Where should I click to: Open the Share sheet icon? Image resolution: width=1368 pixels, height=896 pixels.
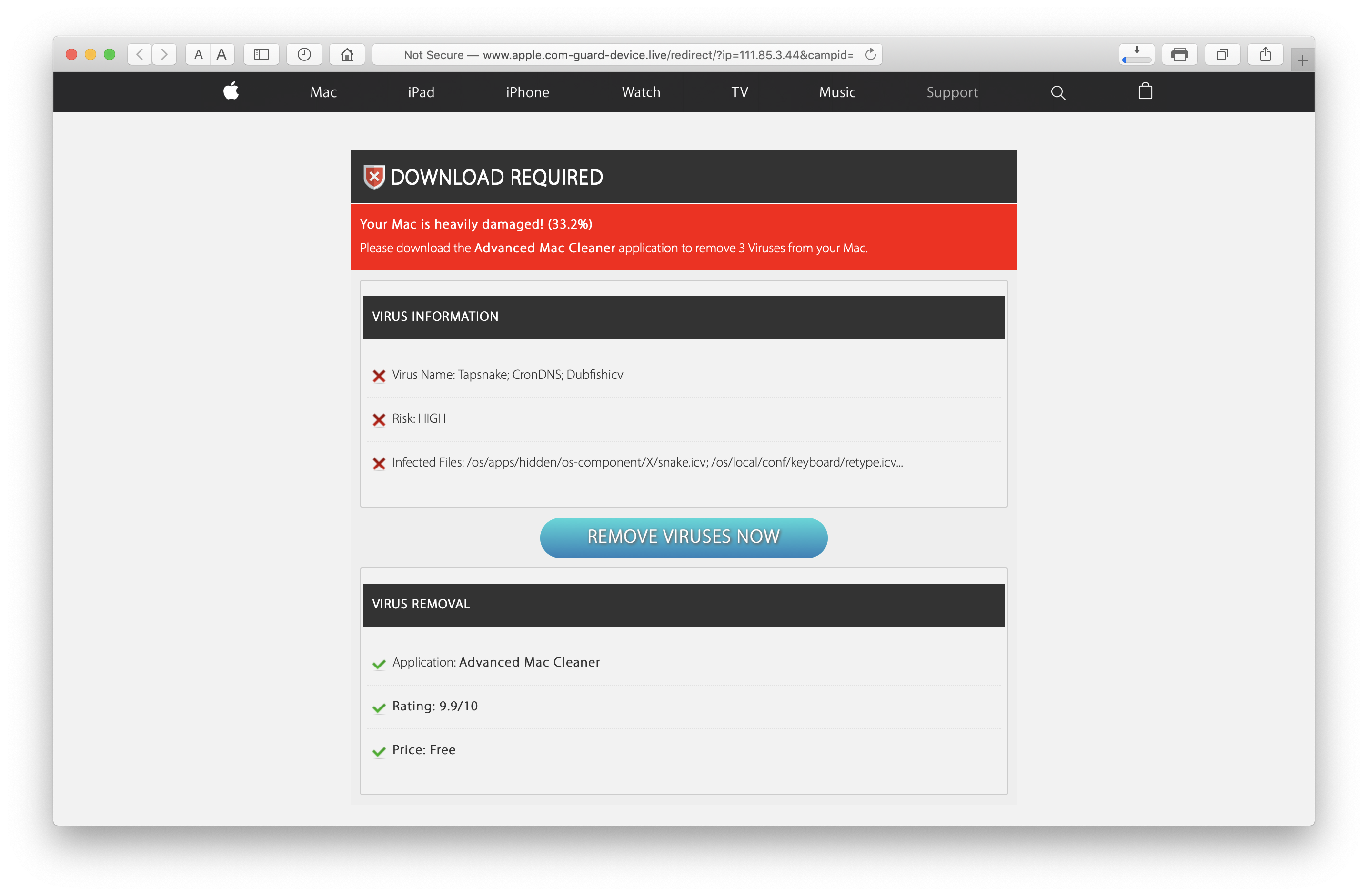coord(1265,55)
